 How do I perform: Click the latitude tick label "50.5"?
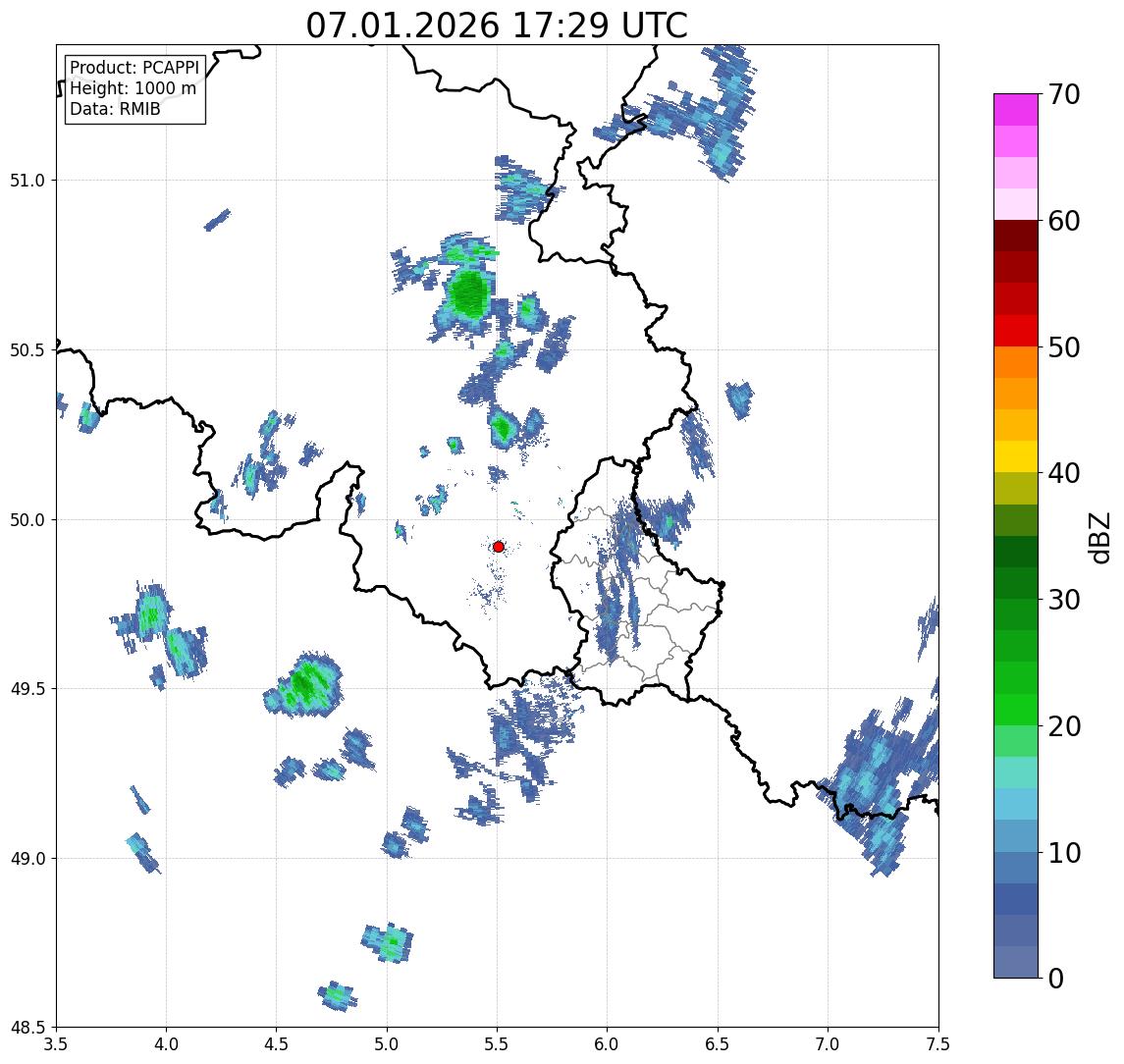click(27, 350)
